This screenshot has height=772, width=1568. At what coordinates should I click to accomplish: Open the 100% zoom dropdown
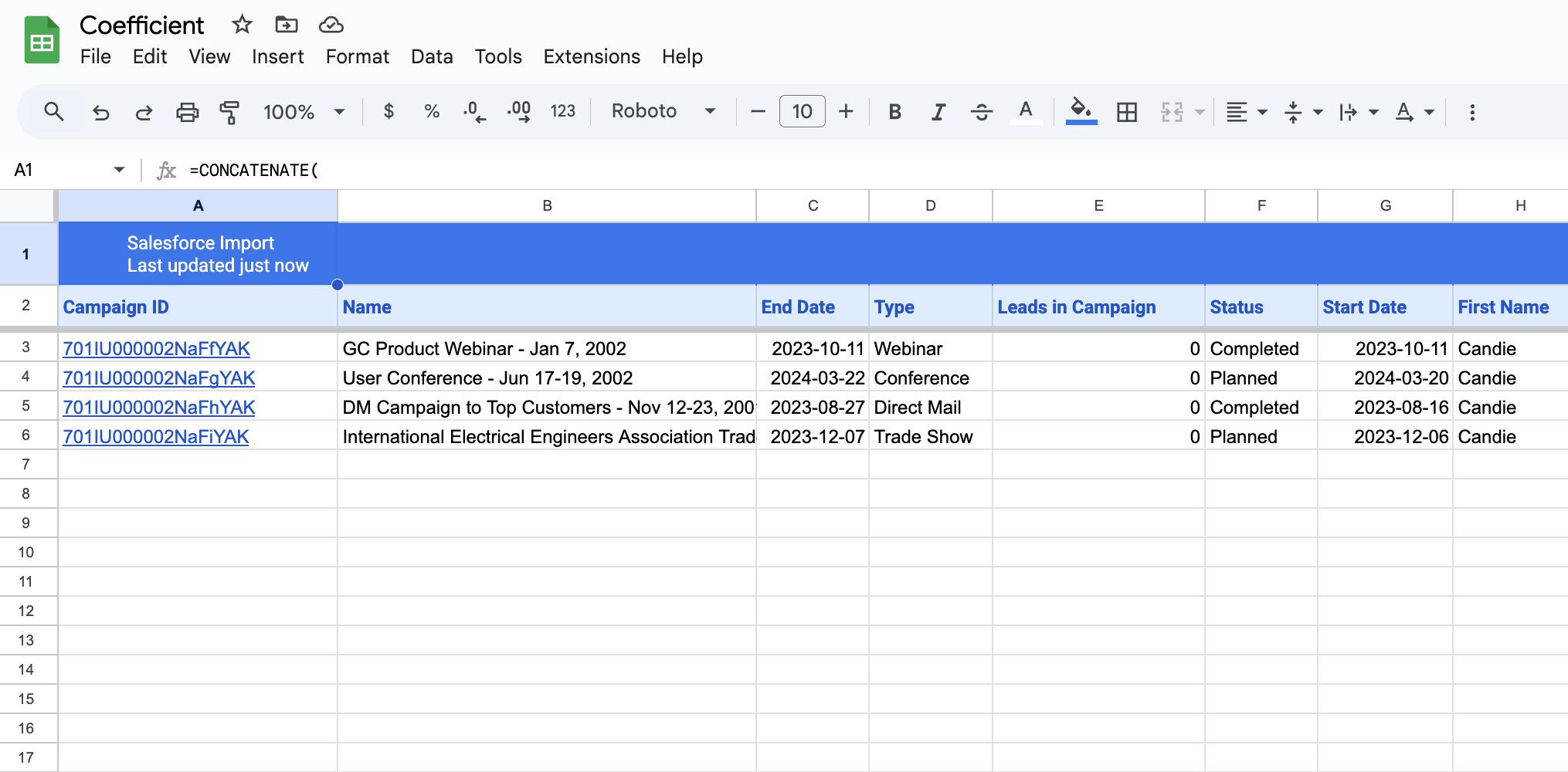(x=304, y=112)
